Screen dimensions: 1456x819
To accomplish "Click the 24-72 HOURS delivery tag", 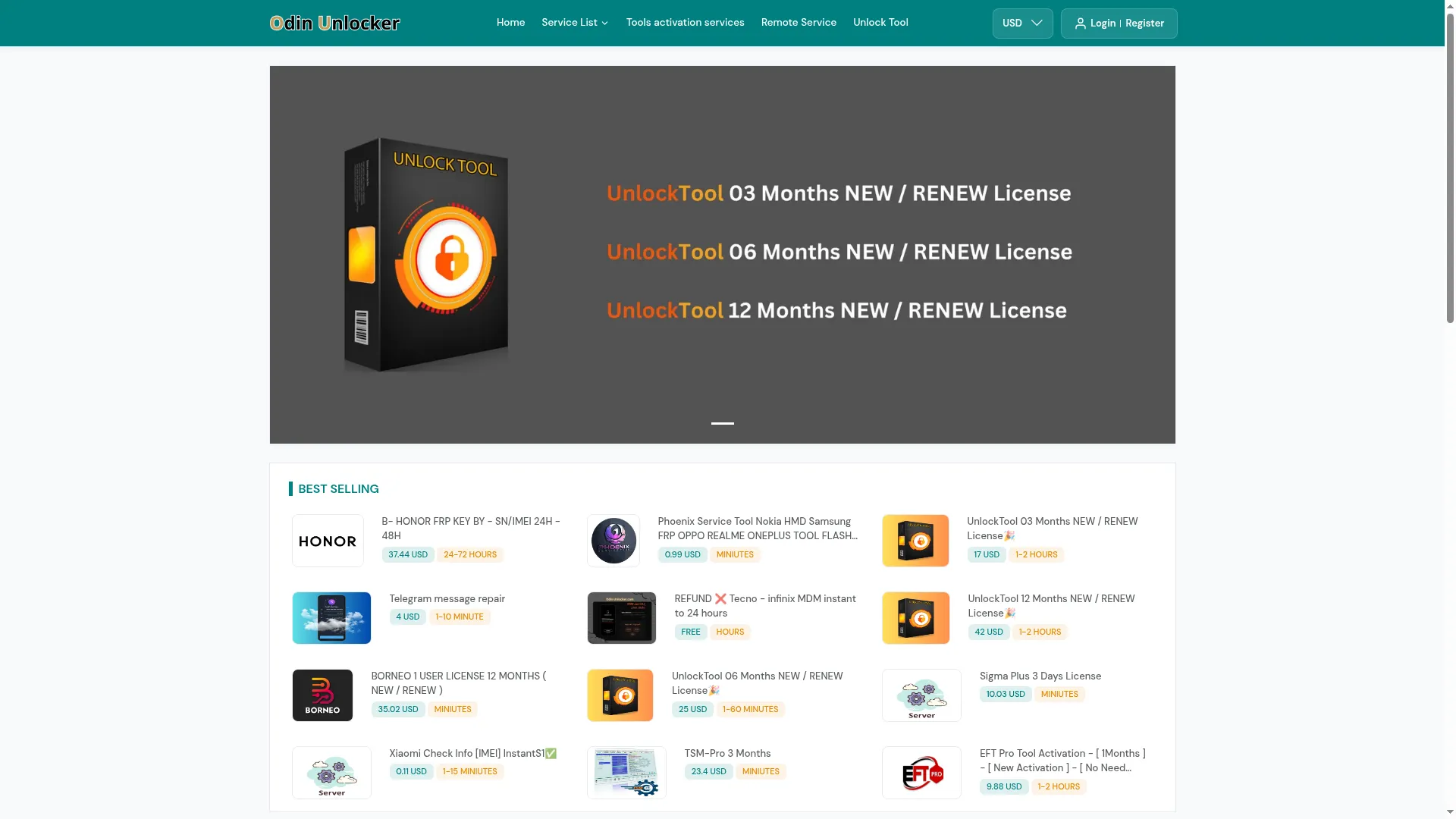I will point(470,555).
